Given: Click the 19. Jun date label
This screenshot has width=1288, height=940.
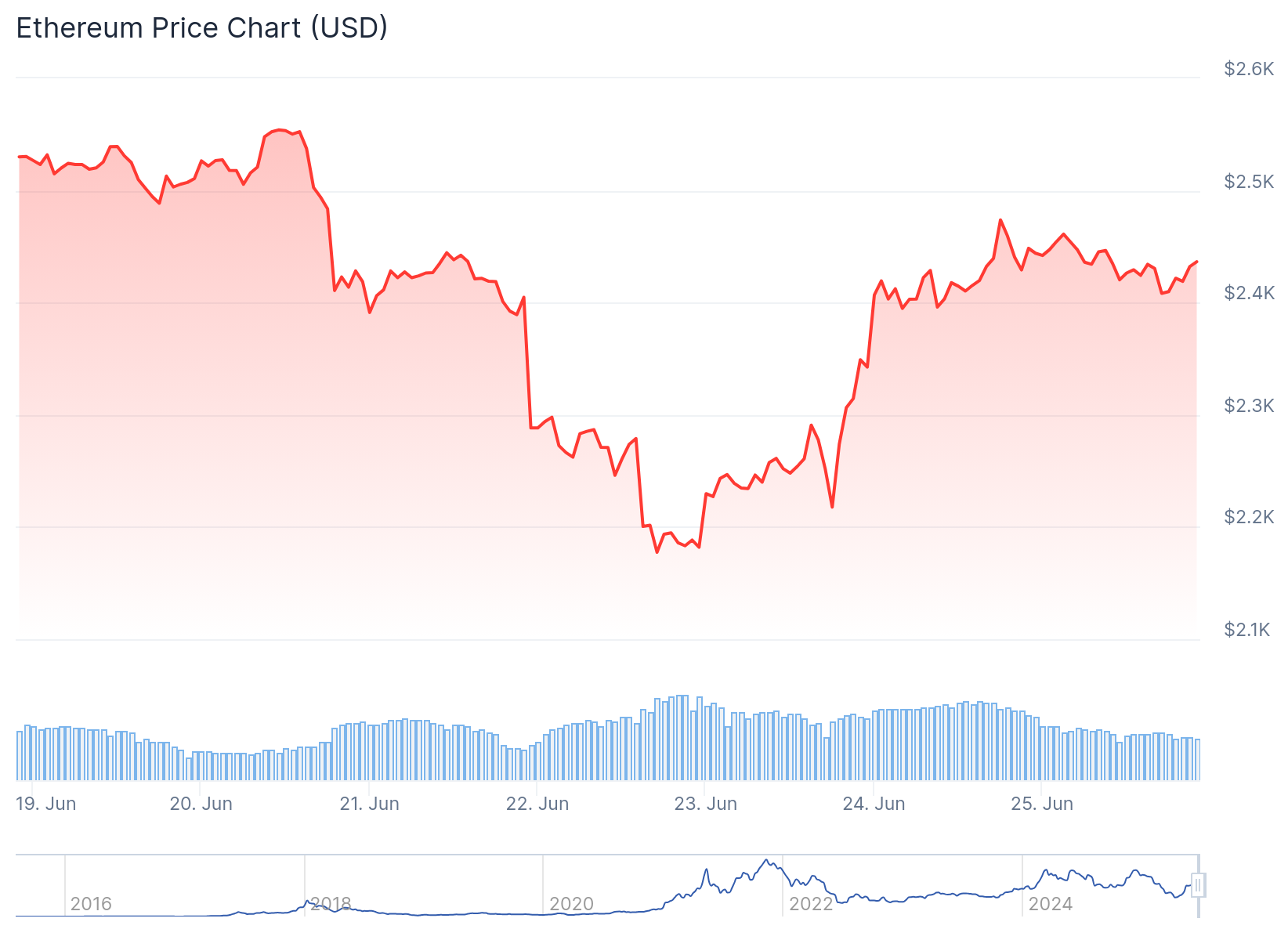Looking at the screenshot, I should tap(46, 804).
